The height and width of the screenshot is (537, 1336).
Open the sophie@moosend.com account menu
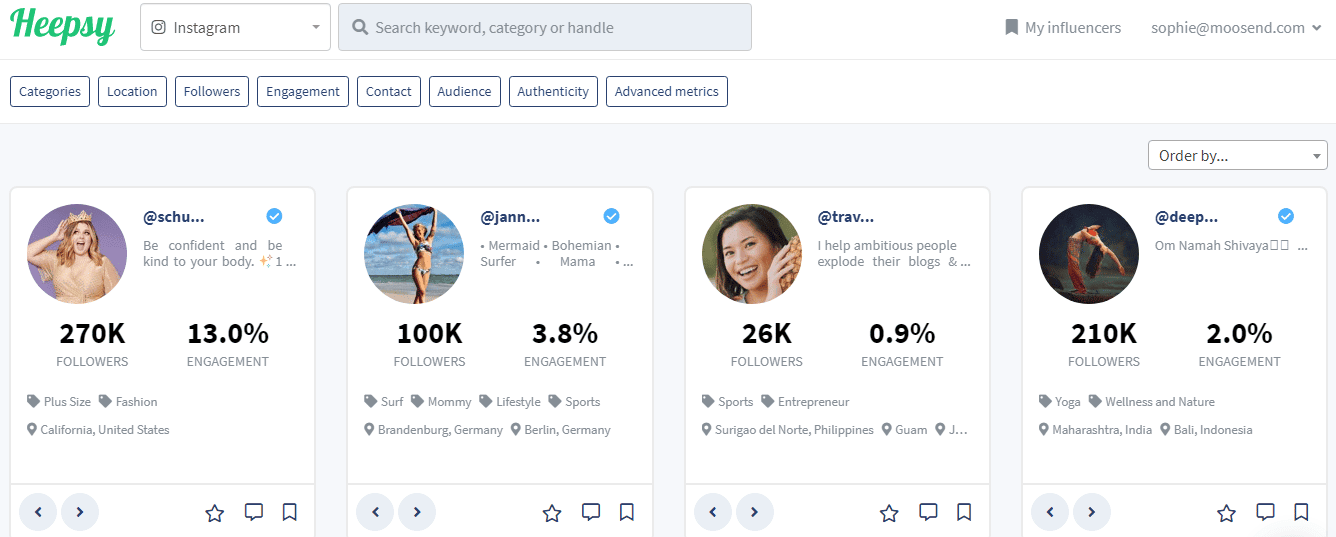pos(1235,28)
